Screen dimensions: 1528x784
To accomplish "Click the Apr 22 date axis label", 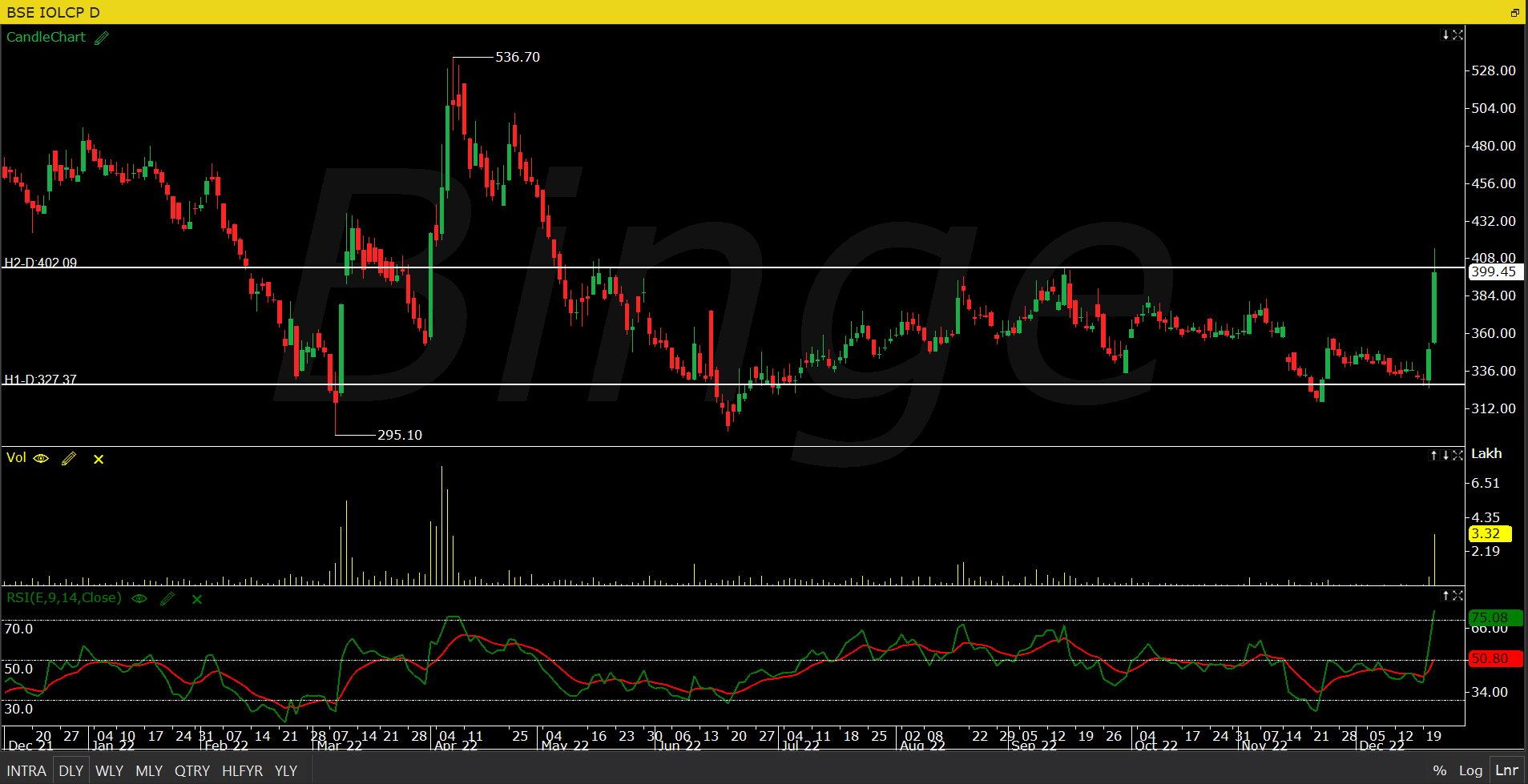I will coord(456,746).
